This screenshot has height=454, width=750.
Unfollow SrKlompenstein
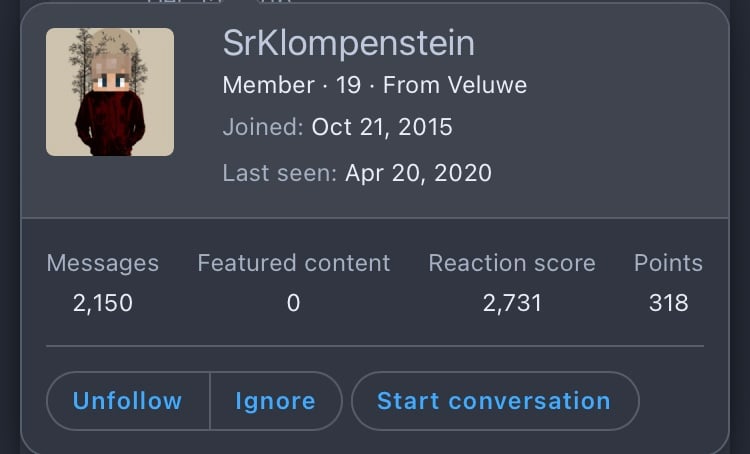pos(128,401)
